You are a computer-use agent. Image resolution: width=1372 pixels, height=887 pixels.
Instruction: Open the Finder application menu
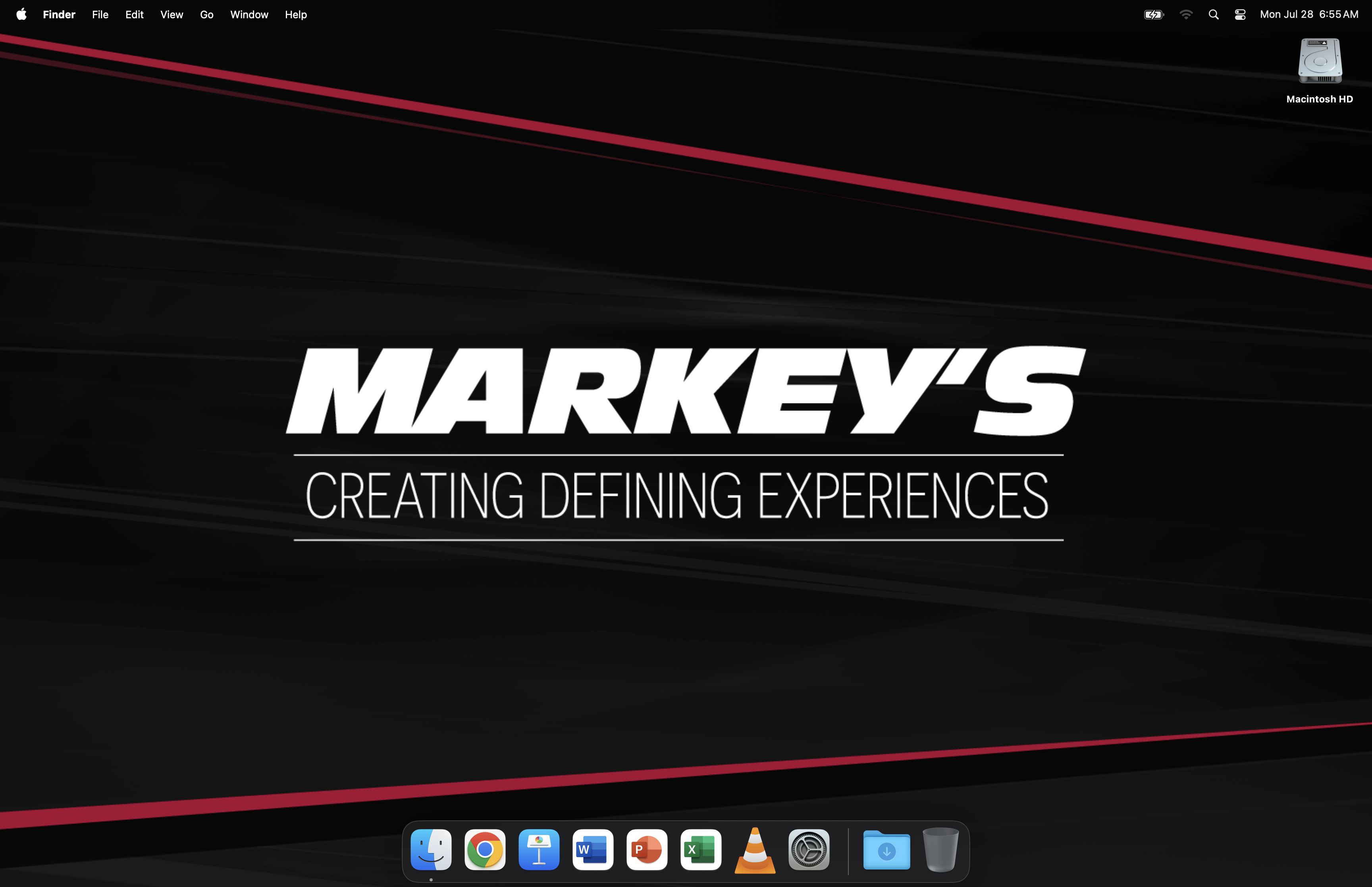coord(59,14)
